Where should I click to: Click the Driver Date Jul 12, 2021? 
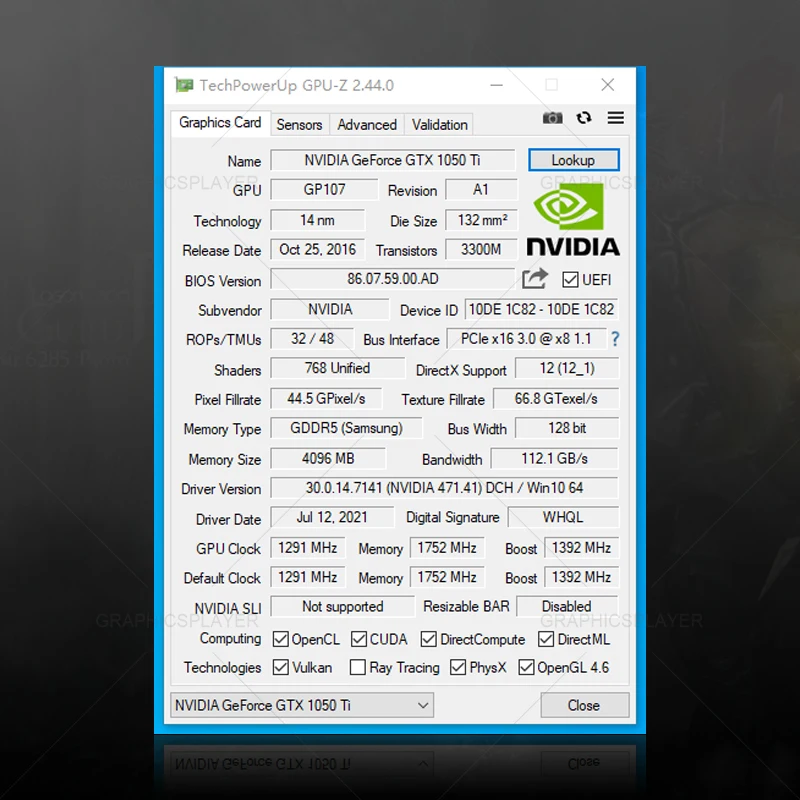(332, 517)
